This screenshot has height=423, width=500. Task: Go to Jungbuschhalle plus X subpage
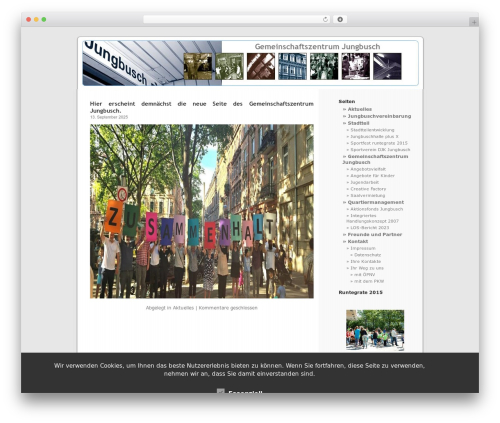click(374, 137)
